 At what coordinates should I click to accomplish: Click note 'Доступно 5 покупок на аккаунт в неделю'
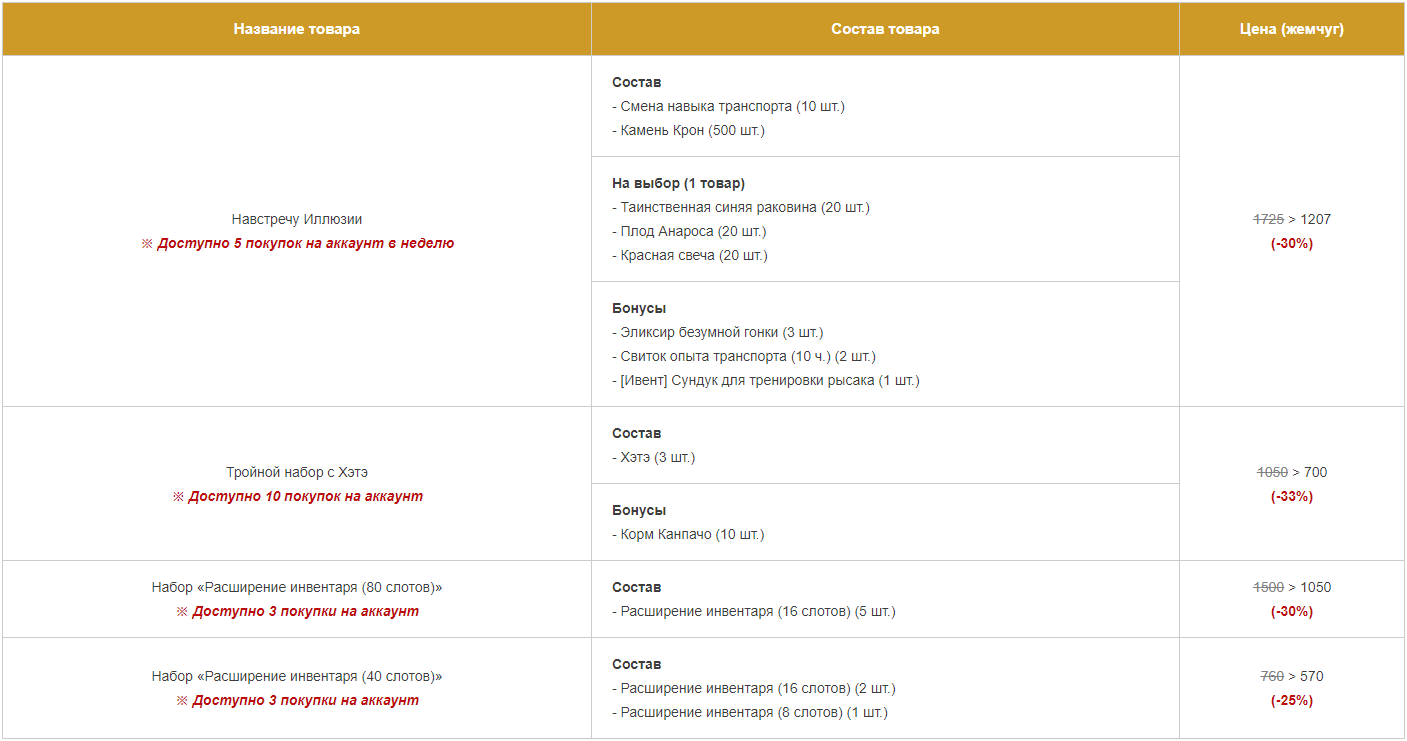coord(297,243)
